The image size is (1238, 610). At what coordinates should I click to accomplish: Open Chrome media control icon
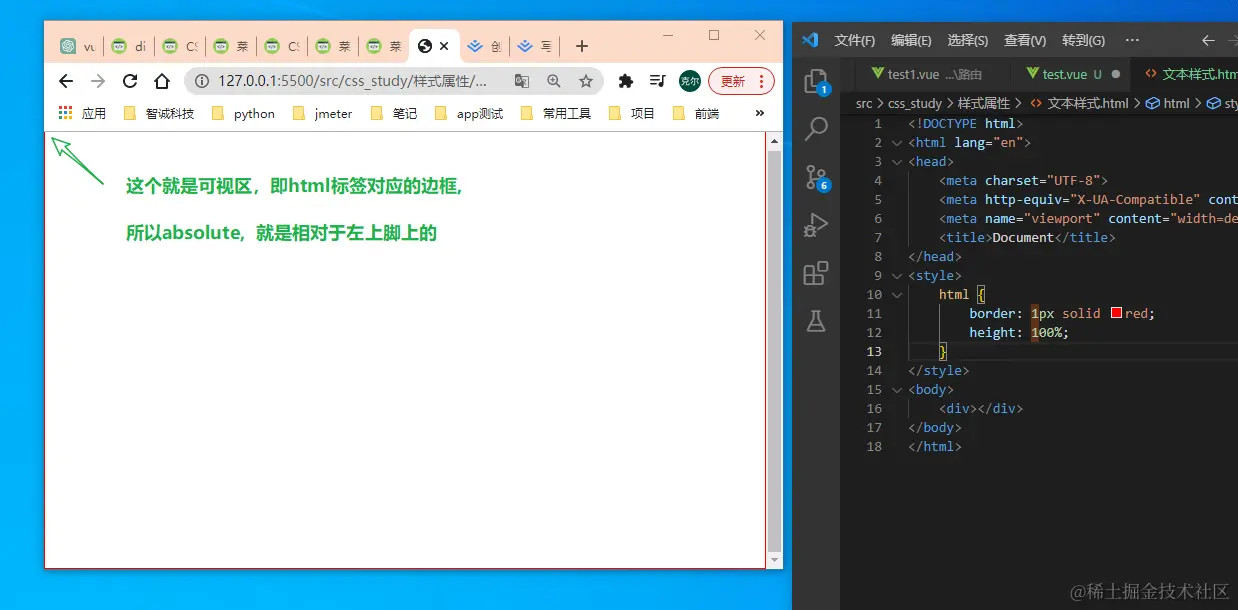pos(657,81)
